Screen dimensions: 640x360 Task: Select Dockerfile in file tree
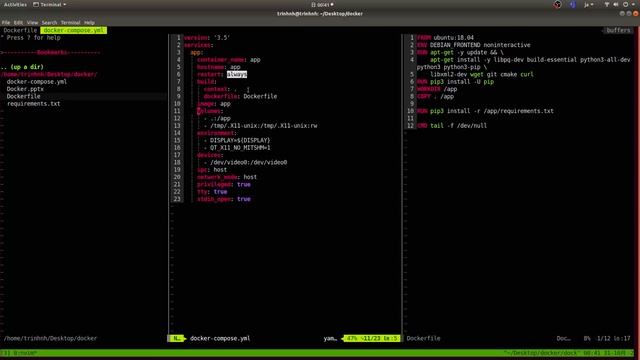[23, 96]
